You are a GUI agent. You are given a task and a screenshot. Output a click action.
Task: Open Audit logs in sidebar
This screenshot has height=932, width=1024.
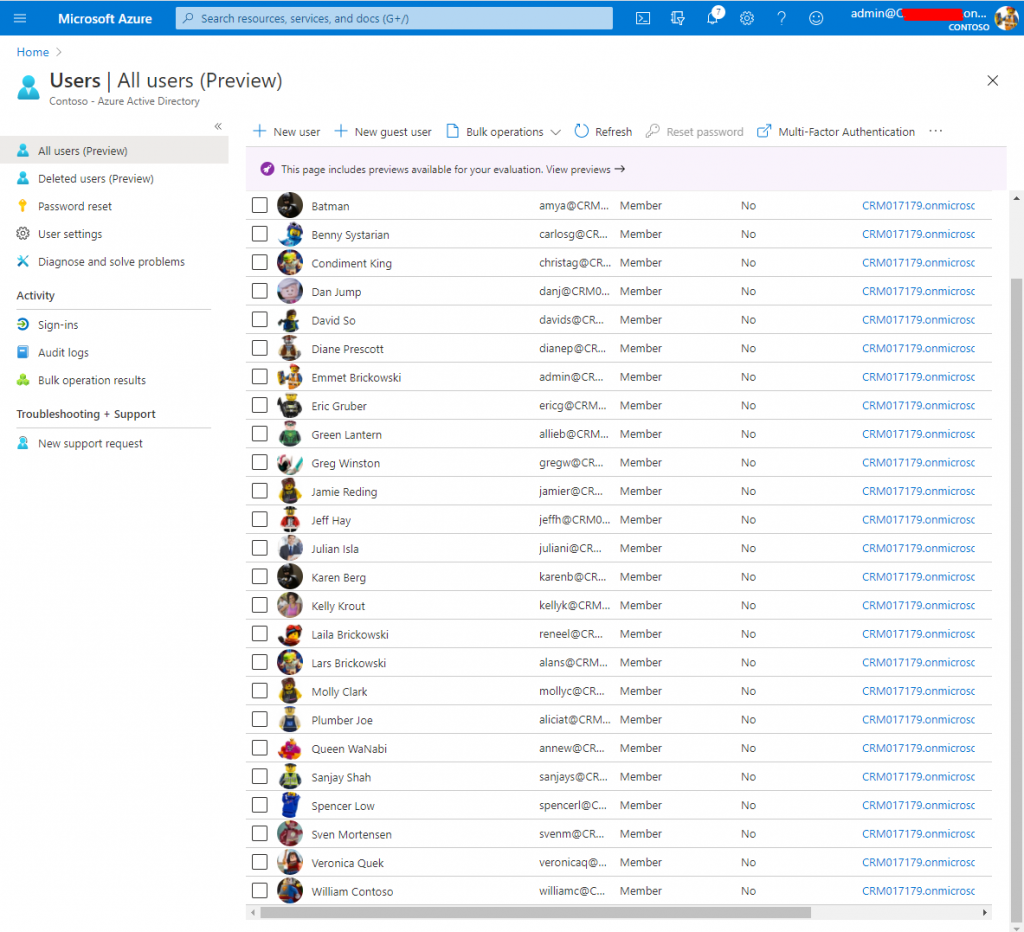point(63,353)
